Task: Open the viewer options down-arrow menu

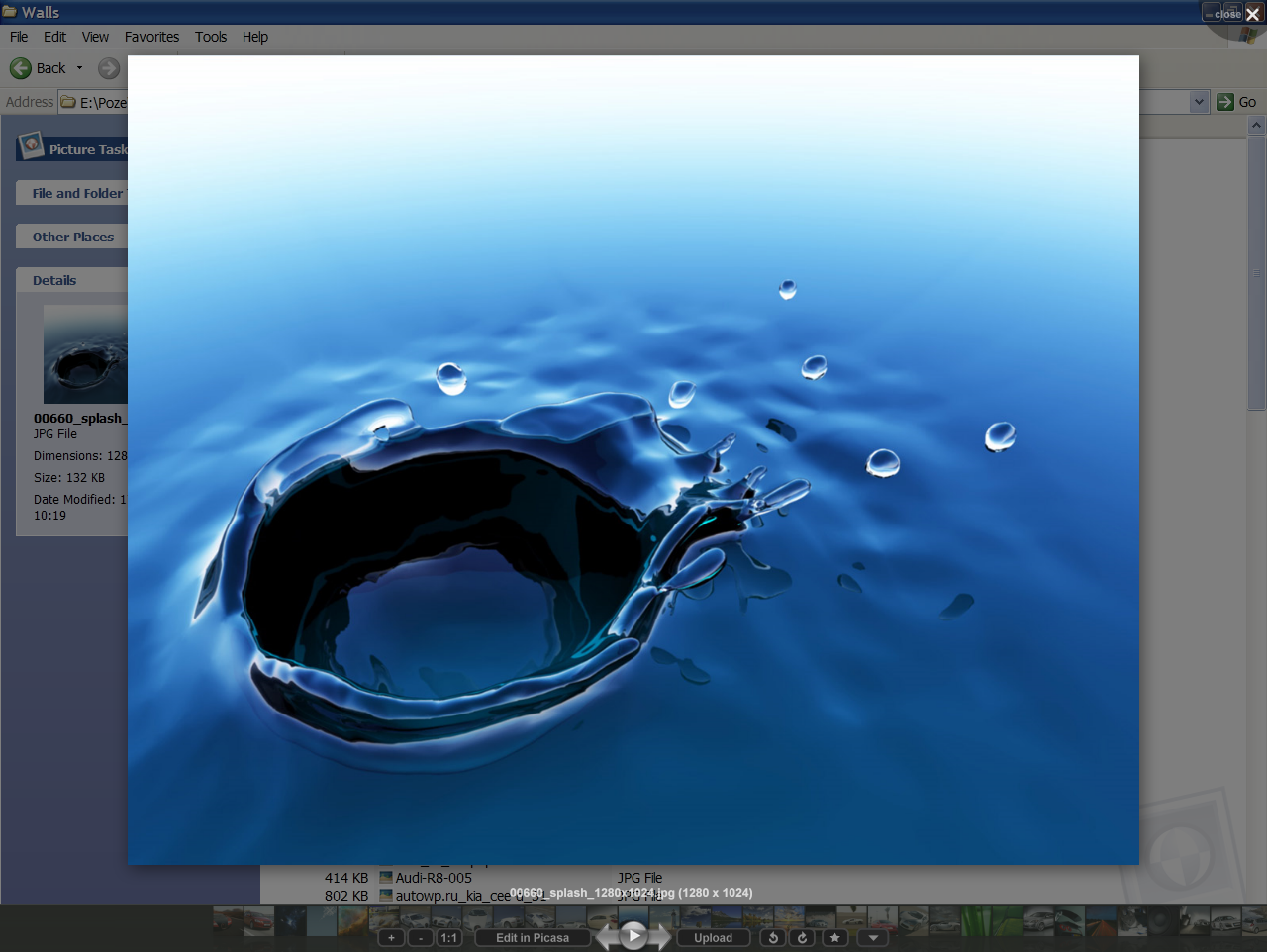Action: coord(873,937)
